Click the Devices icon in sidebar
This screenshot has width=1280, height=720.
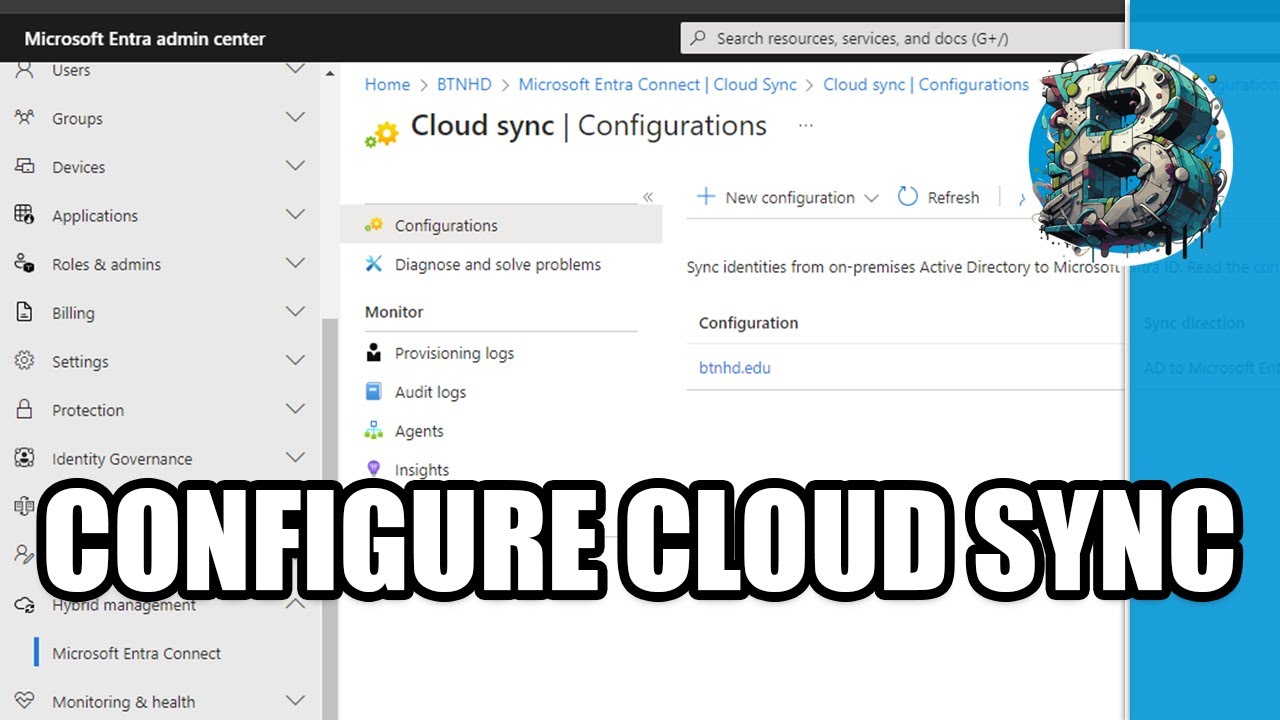tap(25, 167)
